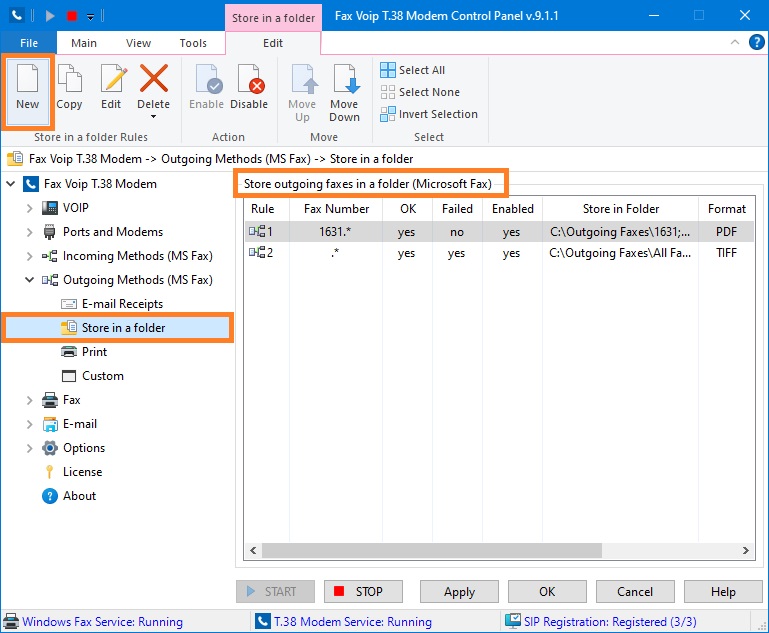
Task: Switch to the Edit ribbon tab
Action: click(x=273, y=43)
